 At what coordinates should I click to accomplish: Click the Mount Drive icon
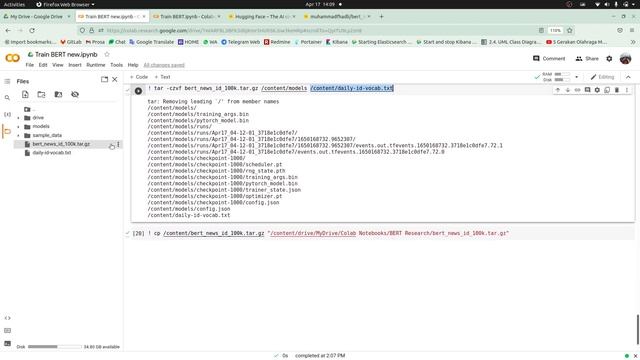point(58,94)
